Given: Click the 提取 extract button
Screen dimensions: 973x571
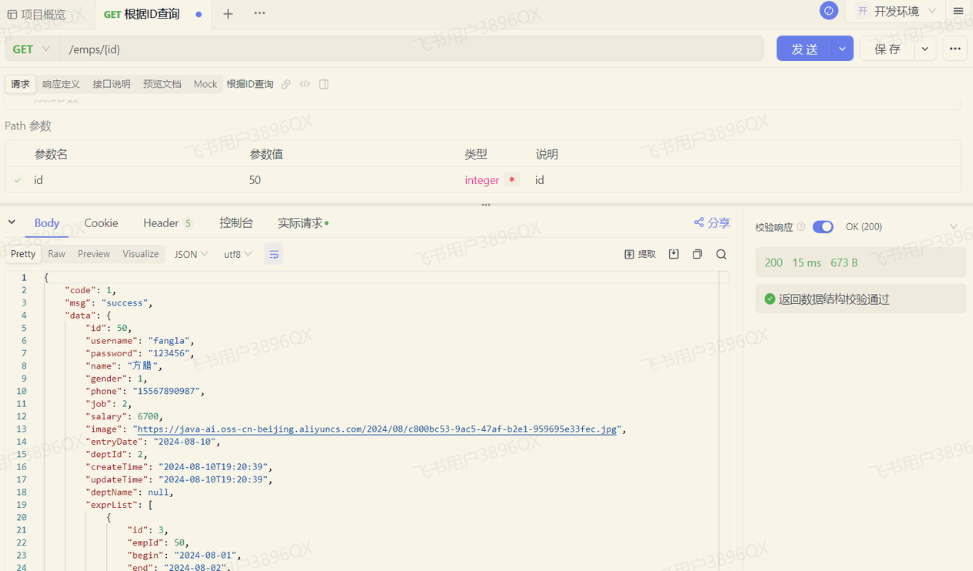Looking at the screenshot, I should point(640,254).
